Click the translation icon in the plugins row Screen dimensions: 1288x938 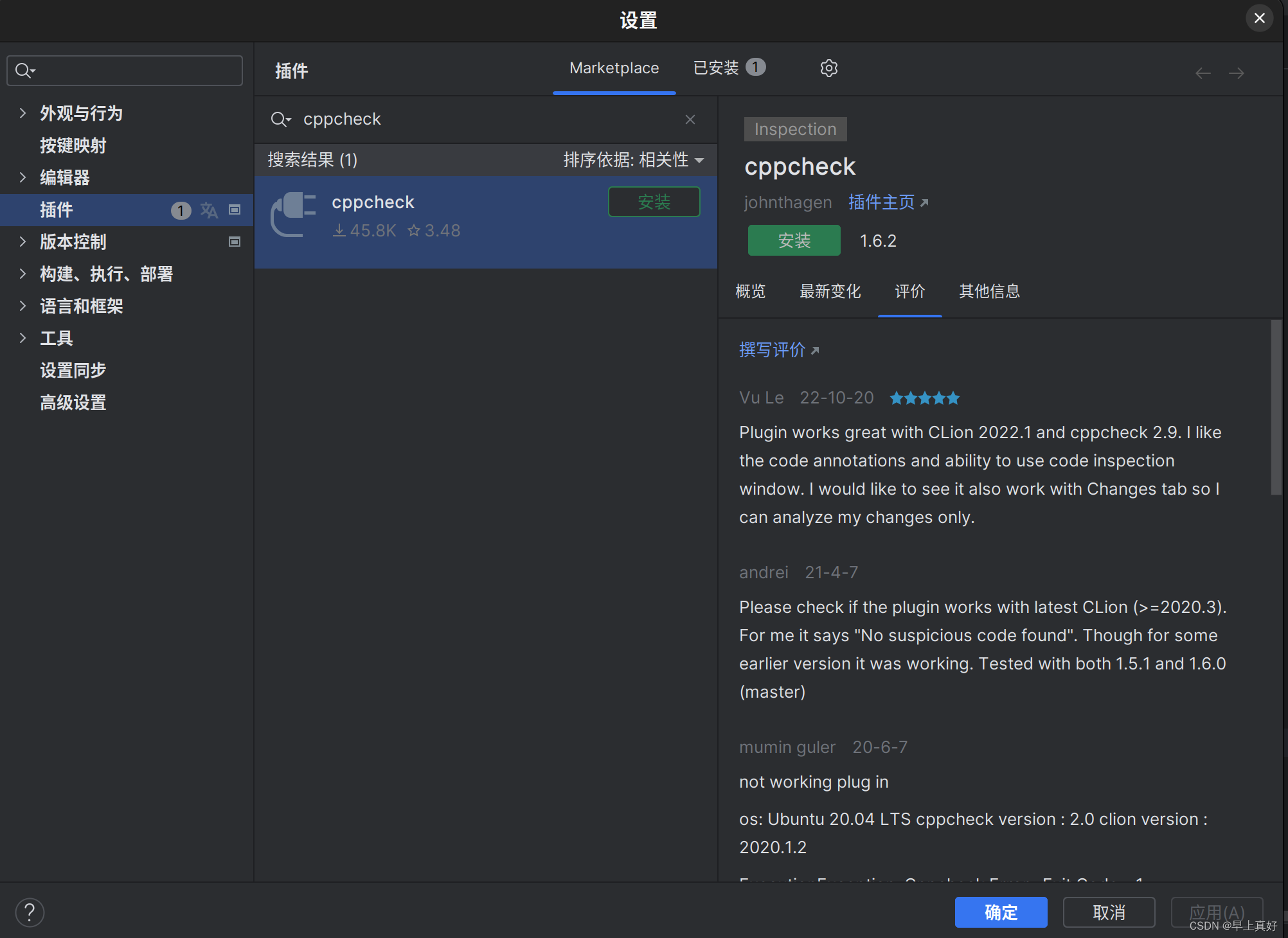[209, 210]
